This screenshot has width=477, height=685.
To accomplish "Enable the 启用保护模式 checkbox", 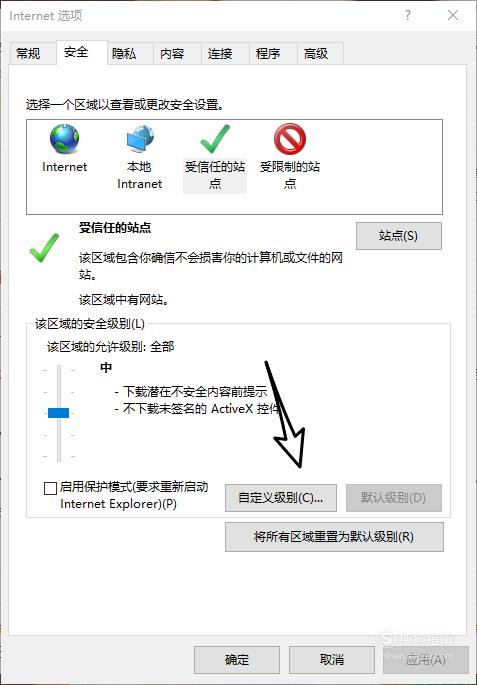I will pos(50,488).
